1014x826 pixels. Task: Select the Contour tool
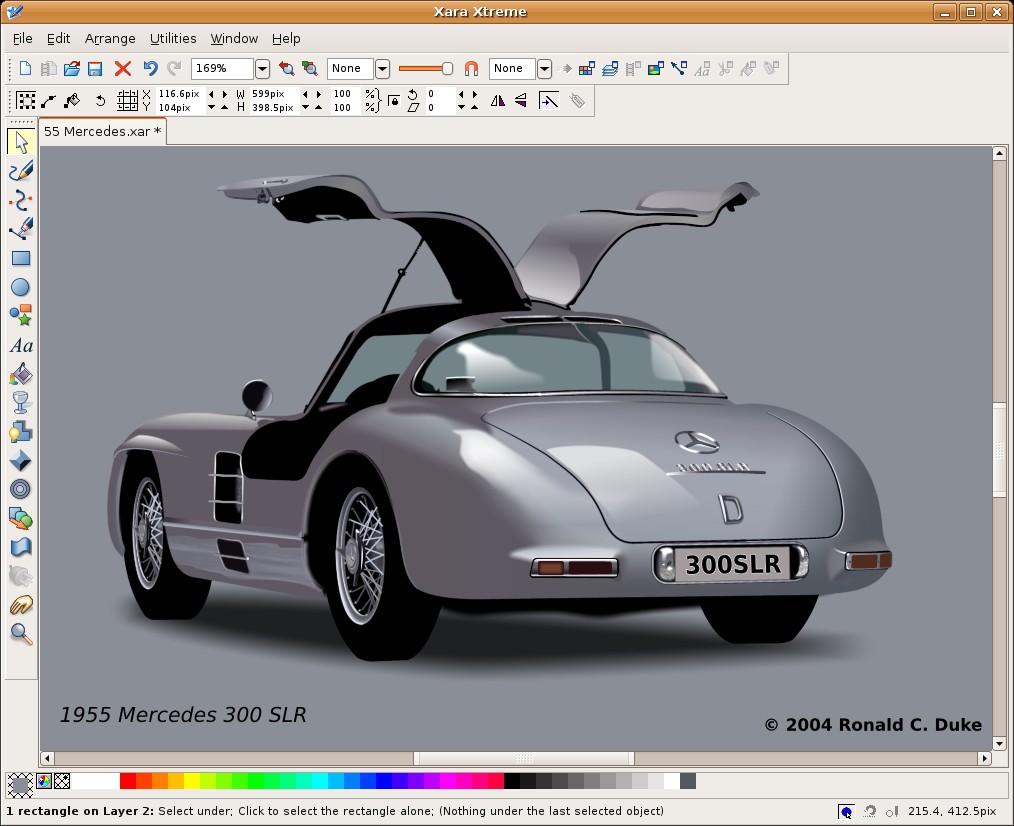(x=21, y=490)
